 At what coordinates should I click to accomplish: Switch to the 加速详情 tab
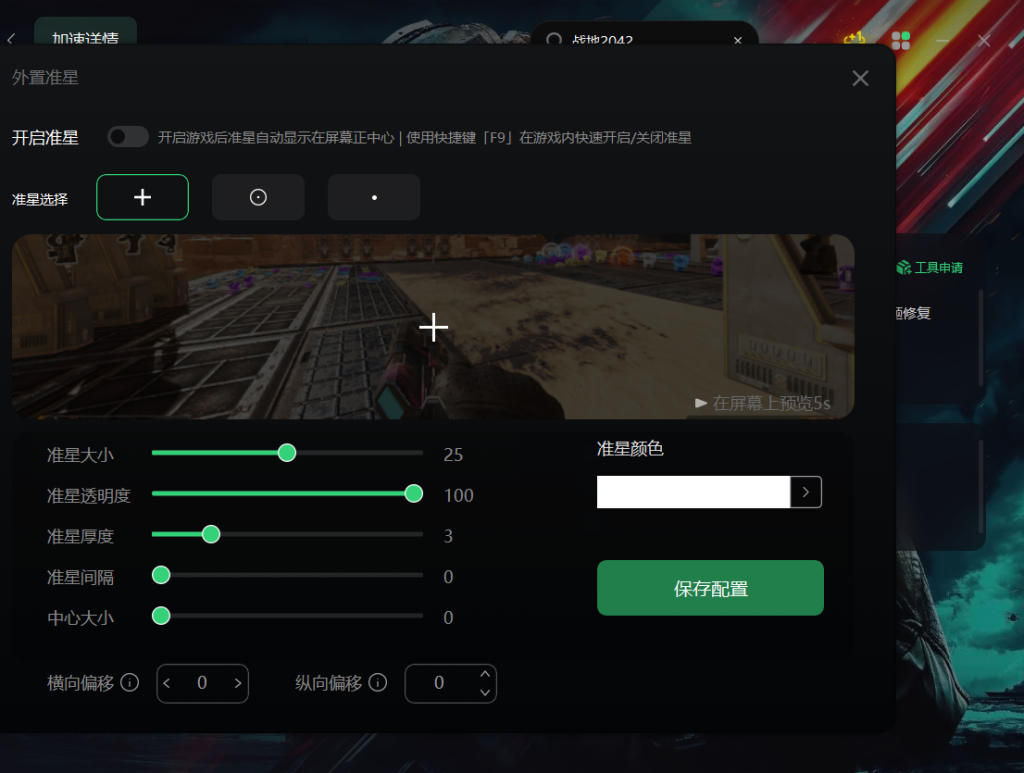(85, 39)
